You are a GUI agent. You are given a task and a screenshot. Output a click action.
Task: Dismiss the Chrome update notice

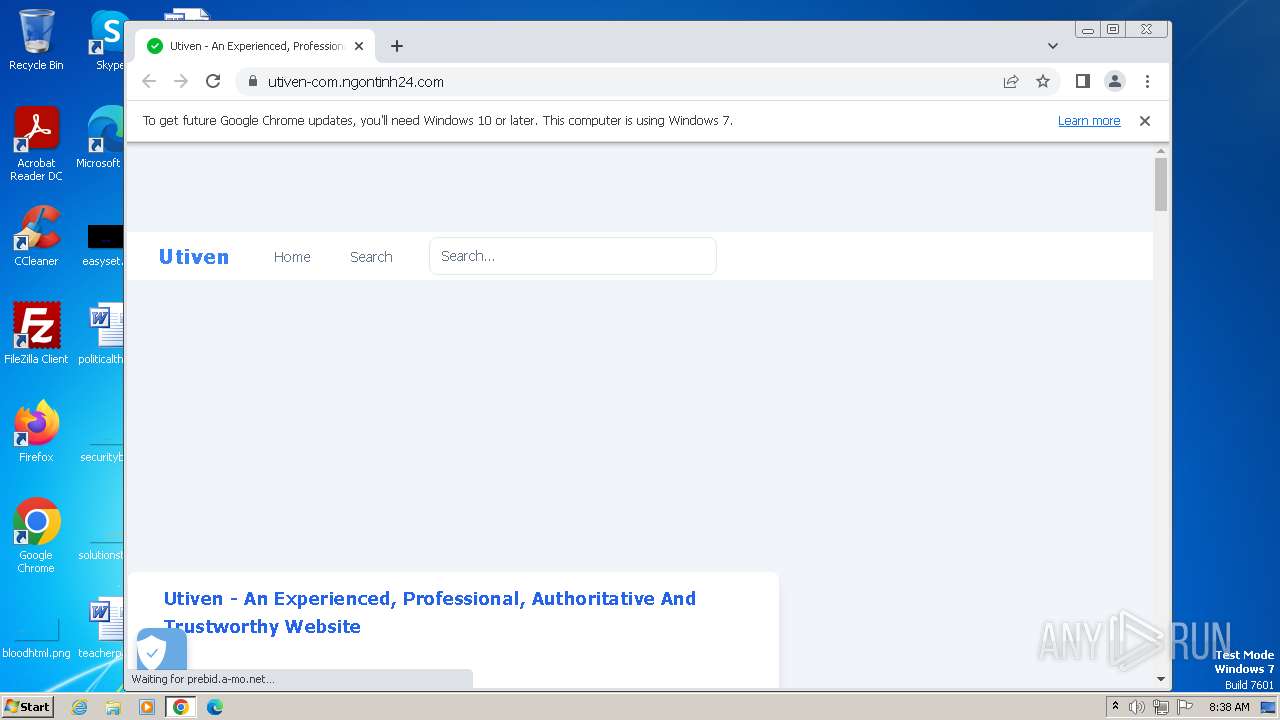1145,121
